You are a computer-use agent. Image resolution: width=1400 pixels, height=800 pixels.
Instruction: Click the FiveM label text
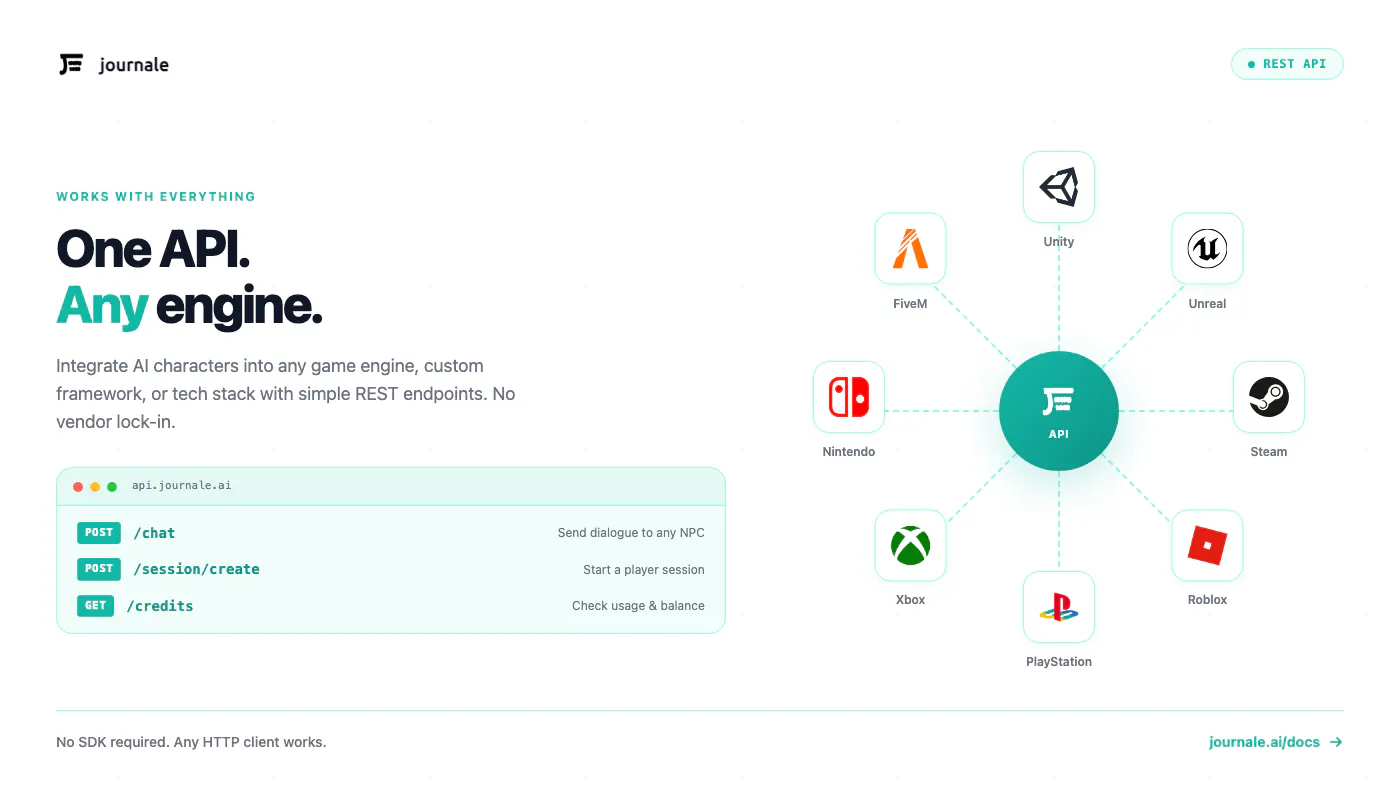[910, 304]
